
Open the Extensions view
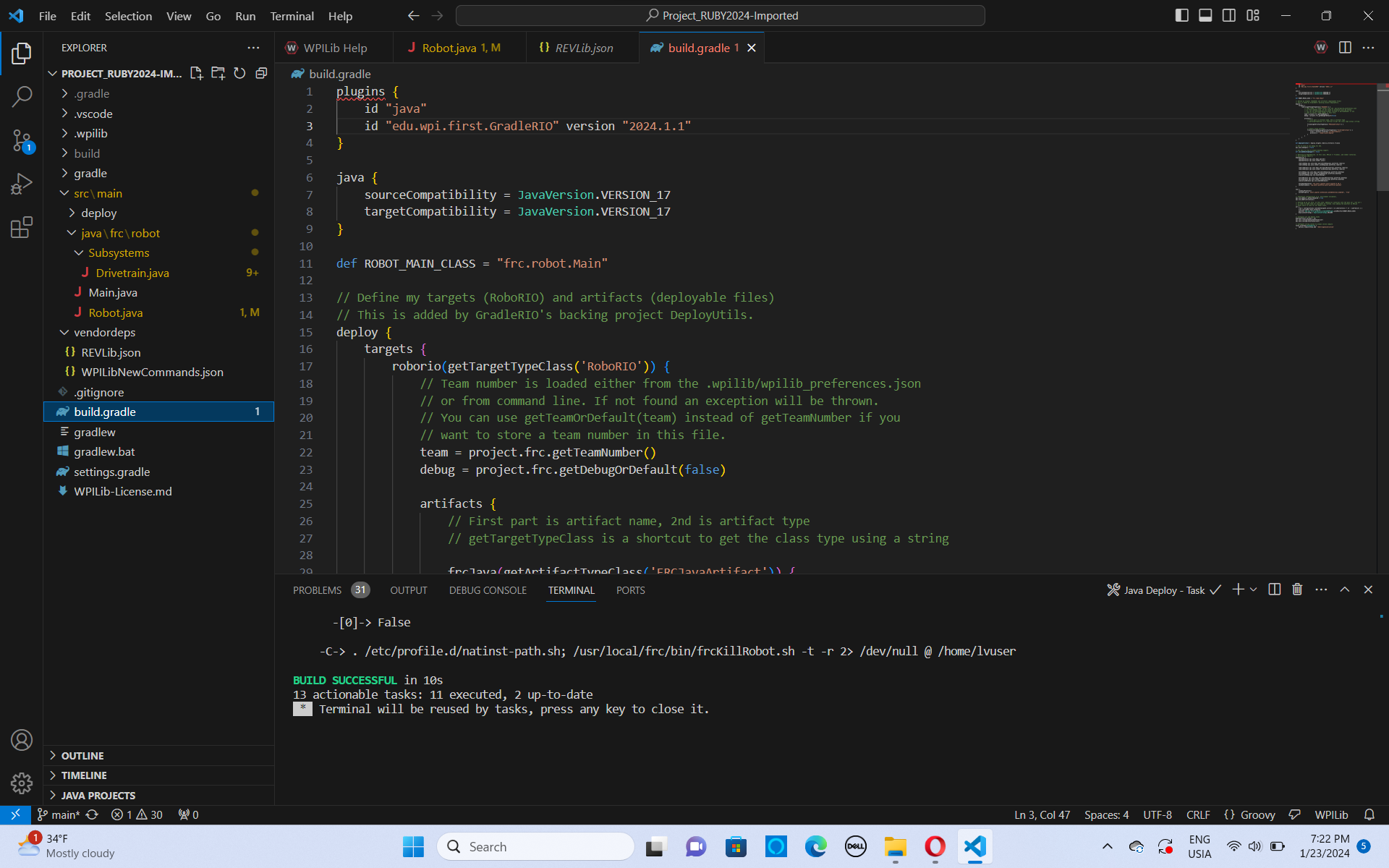(22, 227)
